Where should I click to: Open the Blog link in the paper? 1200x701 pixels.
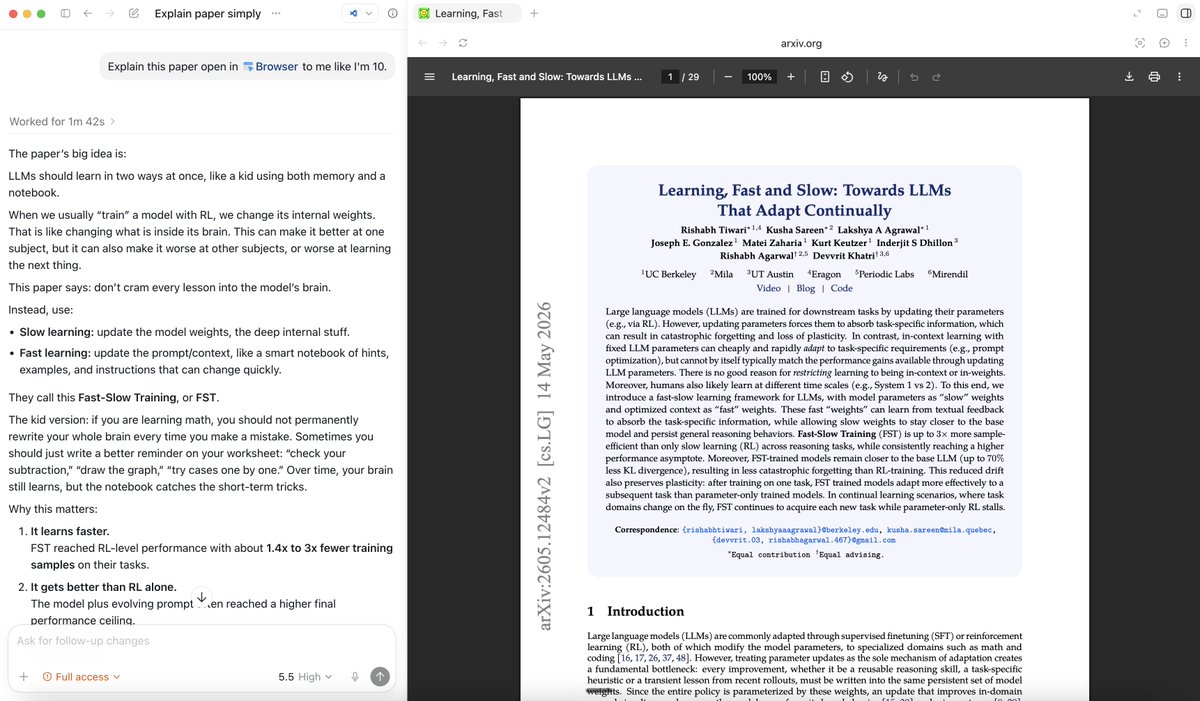[x=806, y=288]
